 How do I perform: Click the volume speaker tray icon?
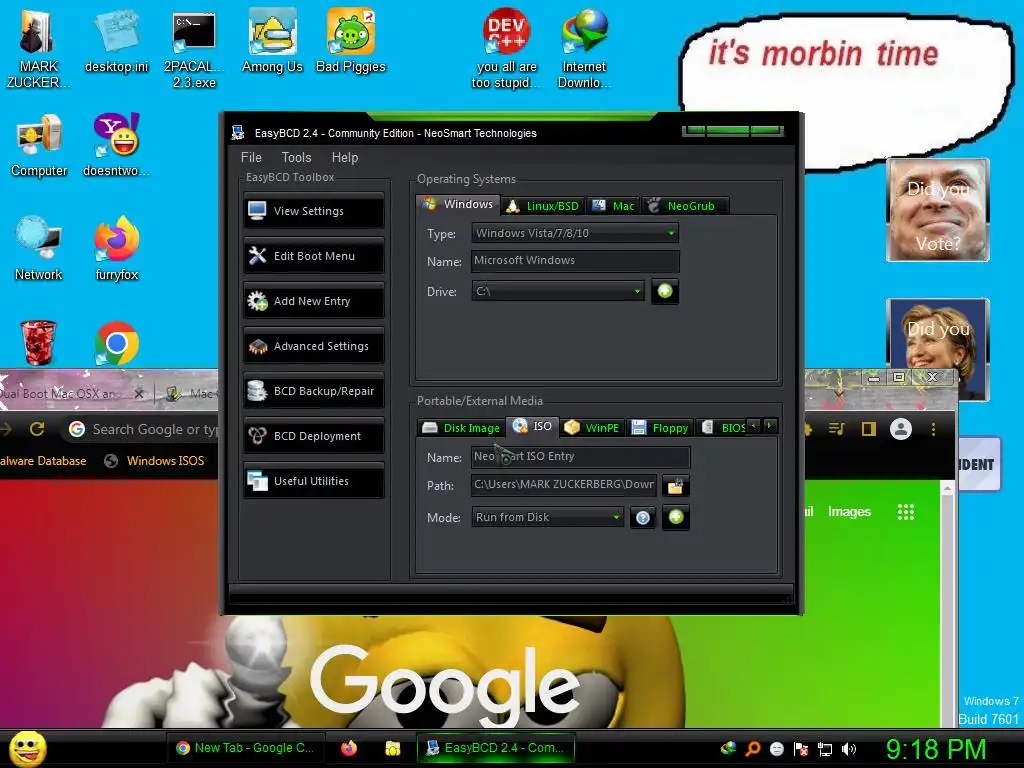[849, 749]
